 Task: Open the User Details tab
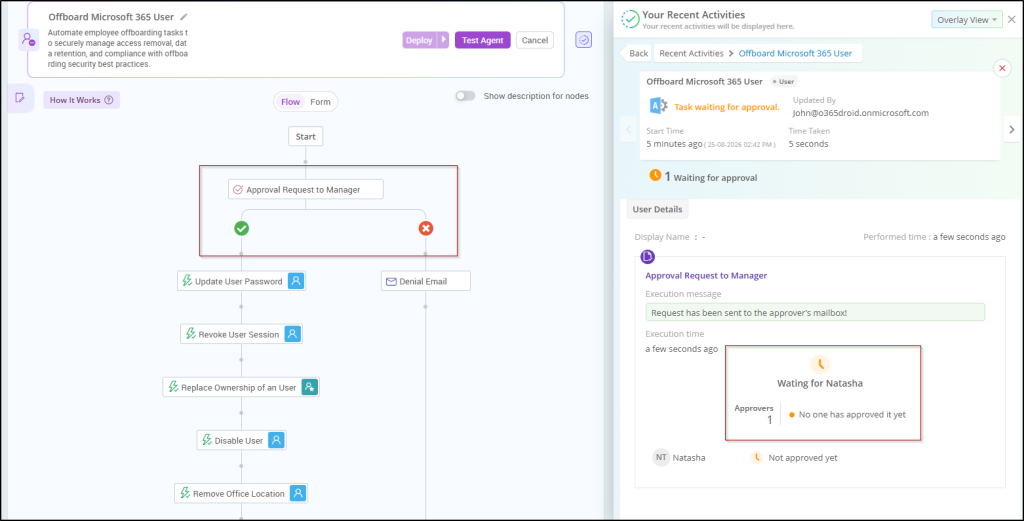click(658, 210)
